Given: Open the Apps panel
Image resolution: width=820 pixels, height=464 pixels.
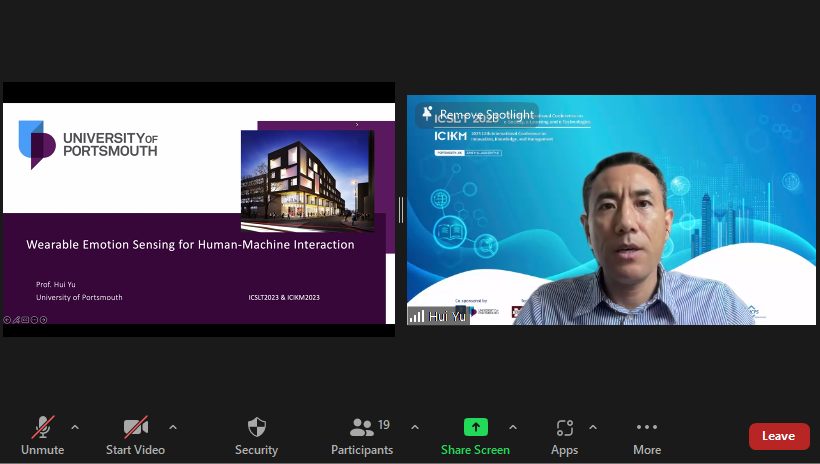Looking at the screenshot, I should coord(565,436).
